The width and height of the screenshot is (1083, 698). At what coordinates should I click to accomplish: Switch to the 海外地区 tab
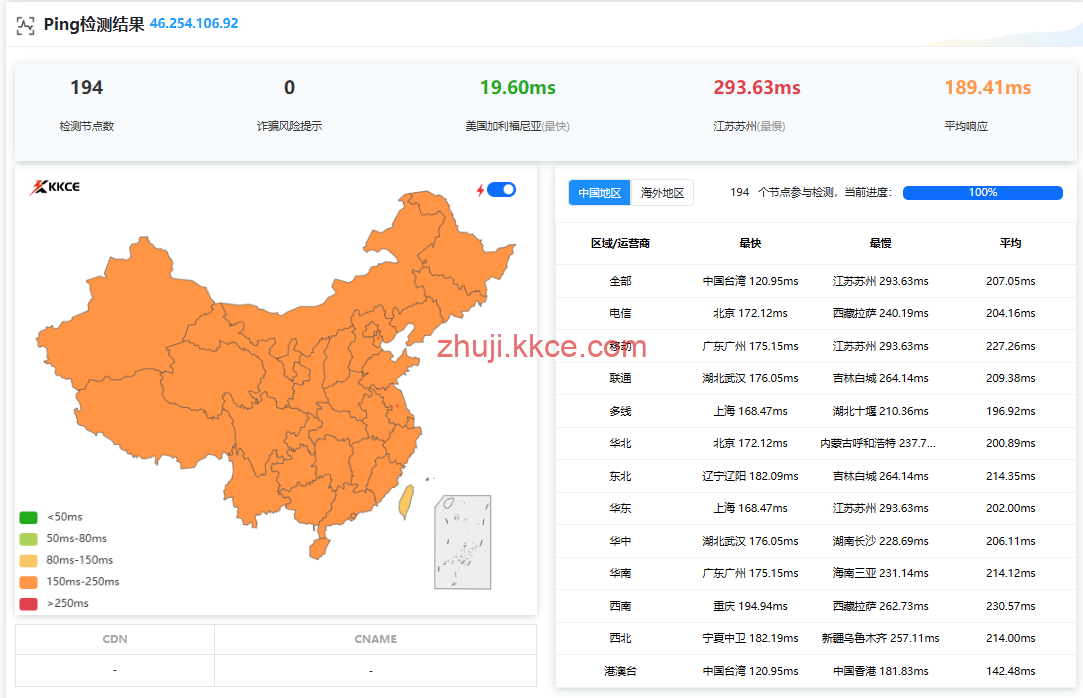point(662,193)
